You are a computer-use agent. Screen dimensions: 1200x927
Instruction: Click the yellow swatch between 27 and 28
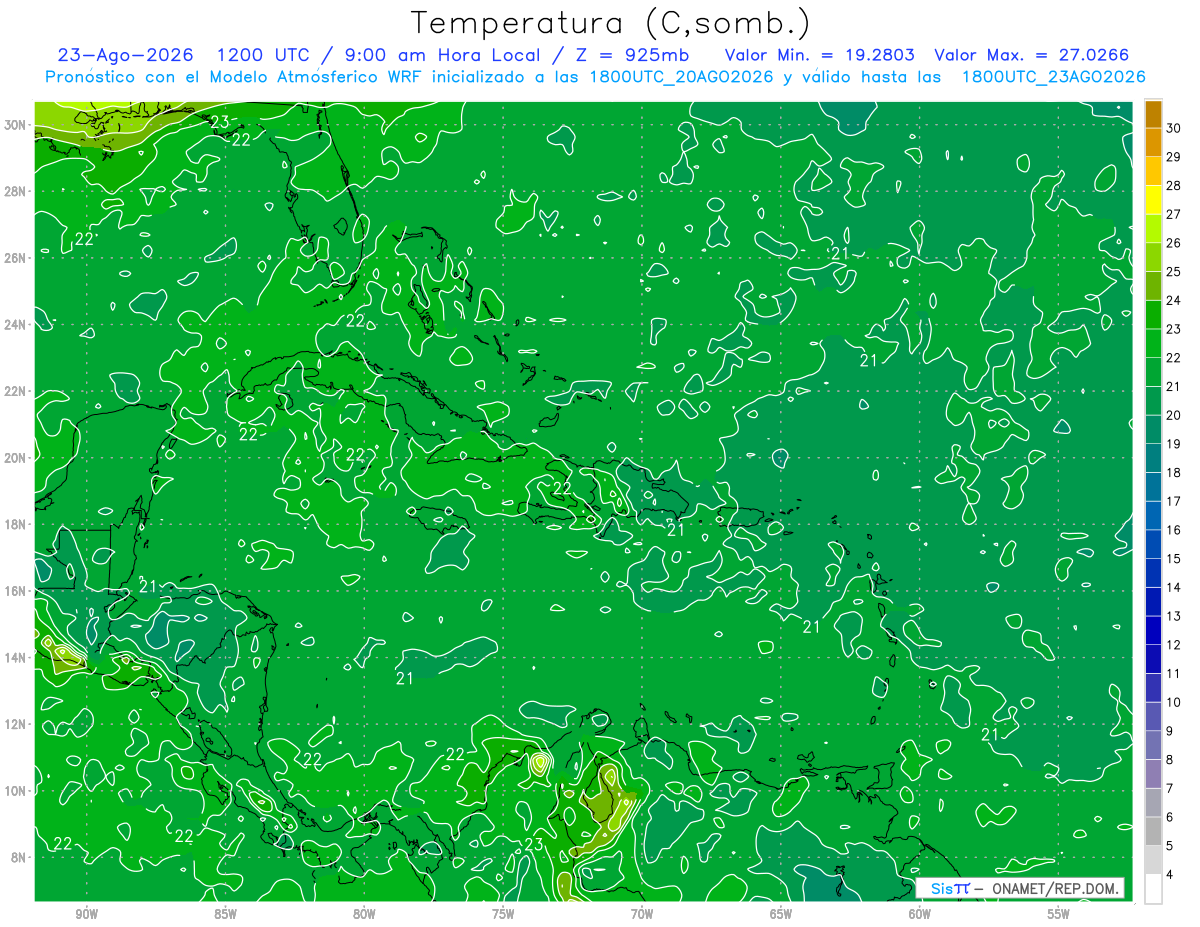pyautogui.click(x=1153, y=199)
